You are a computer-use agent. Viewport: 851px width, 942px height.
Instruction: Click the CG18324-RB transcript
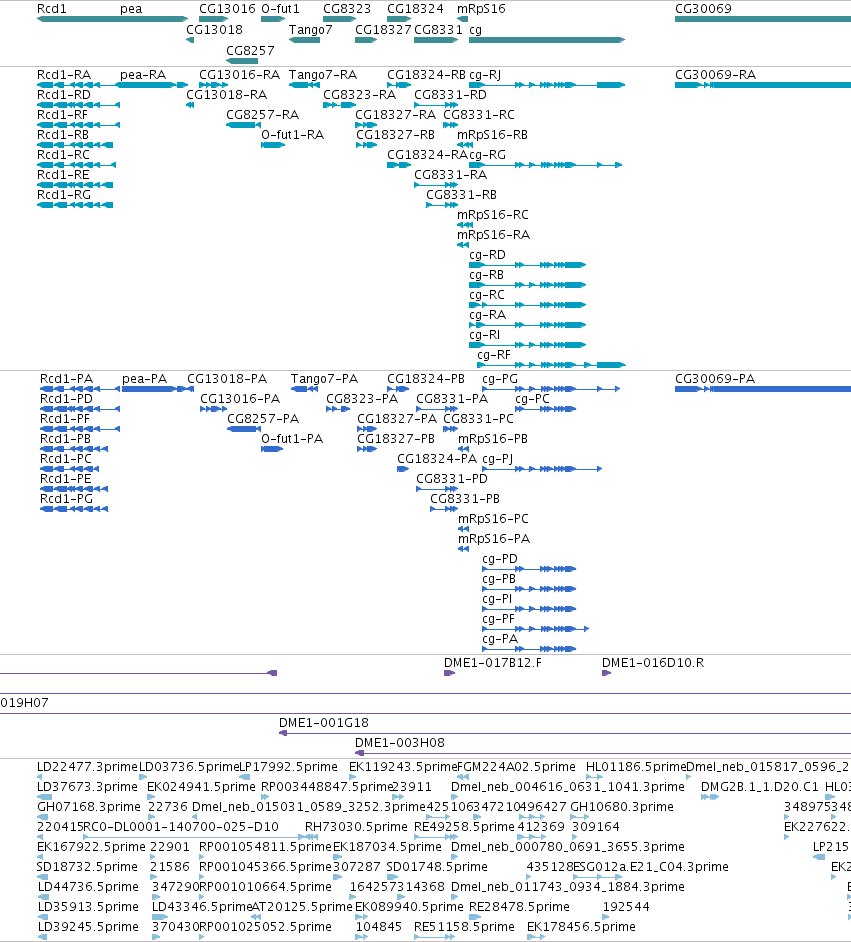click(426, 74)
